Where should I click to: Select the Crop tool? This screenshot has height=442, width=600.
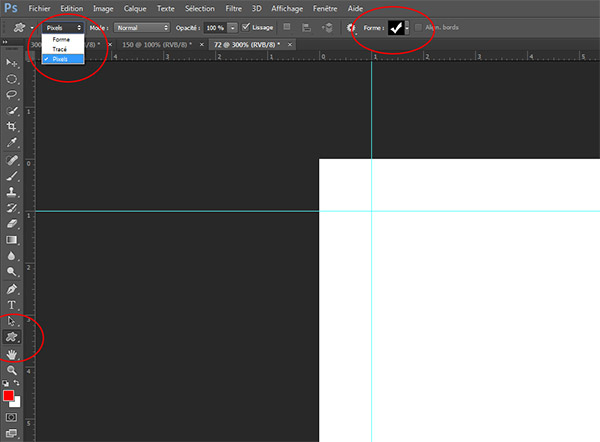(11, 126)
